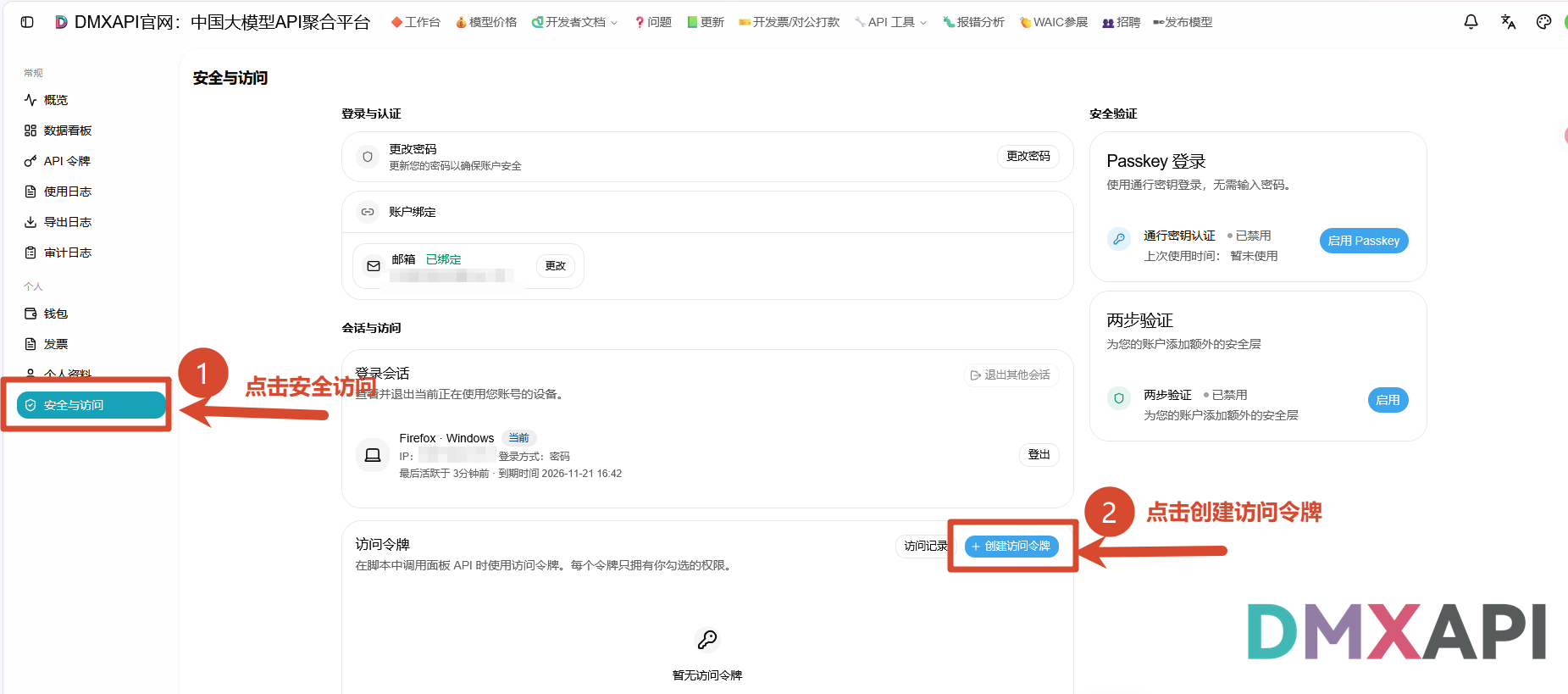Click 启用 Passkey button
This screenshot has width=1568, height=694.
tap(1364, 241)
